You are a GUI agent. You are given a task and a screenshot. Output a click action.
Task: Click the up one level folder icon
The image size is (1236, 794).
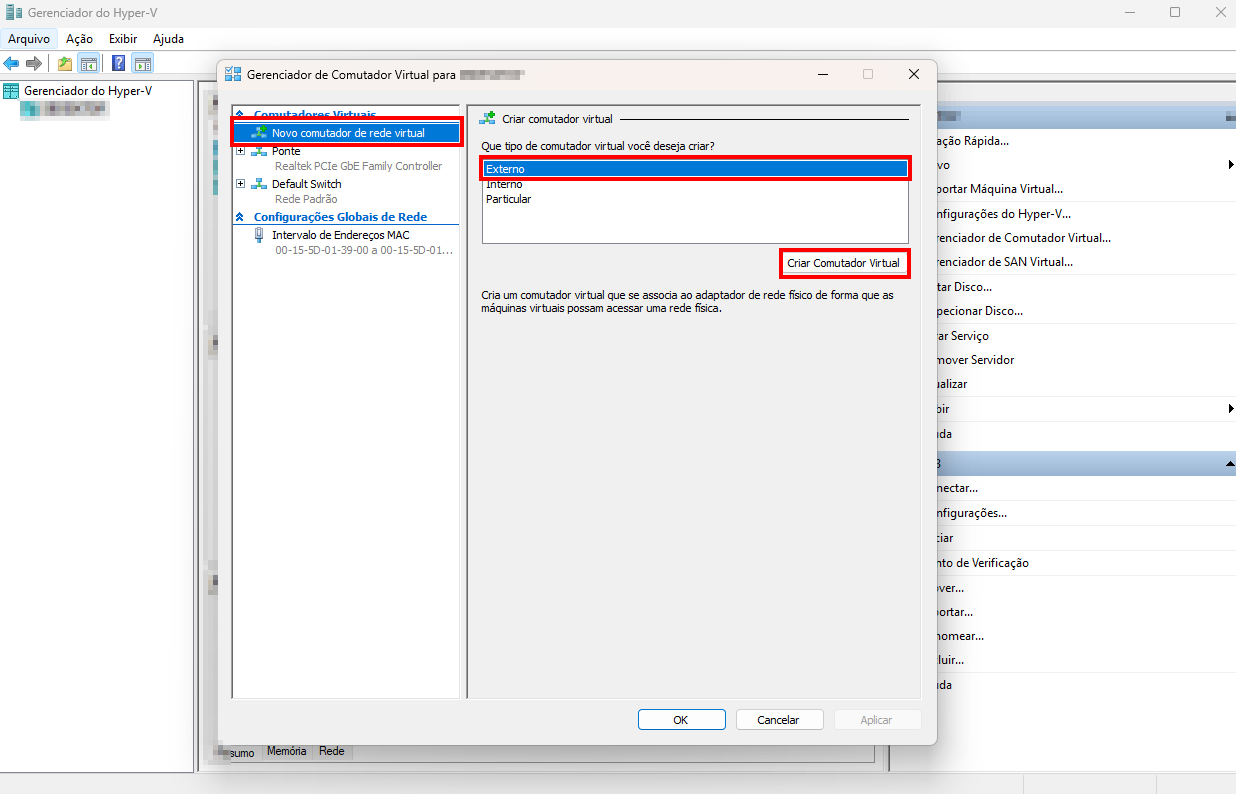pos(65,64)
